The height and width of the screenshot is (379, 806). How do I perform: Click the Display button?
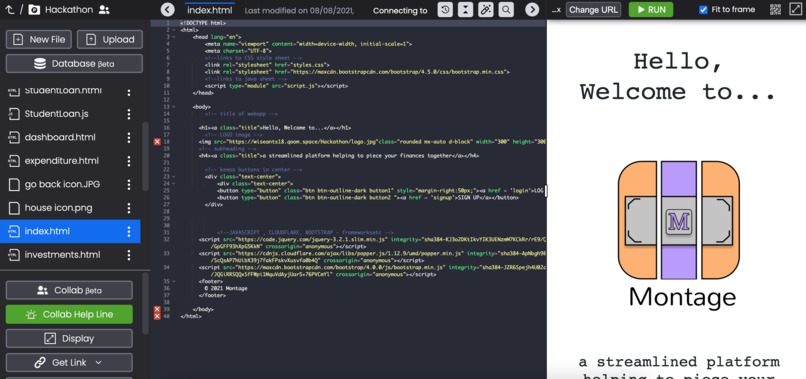tap(69, 338)
